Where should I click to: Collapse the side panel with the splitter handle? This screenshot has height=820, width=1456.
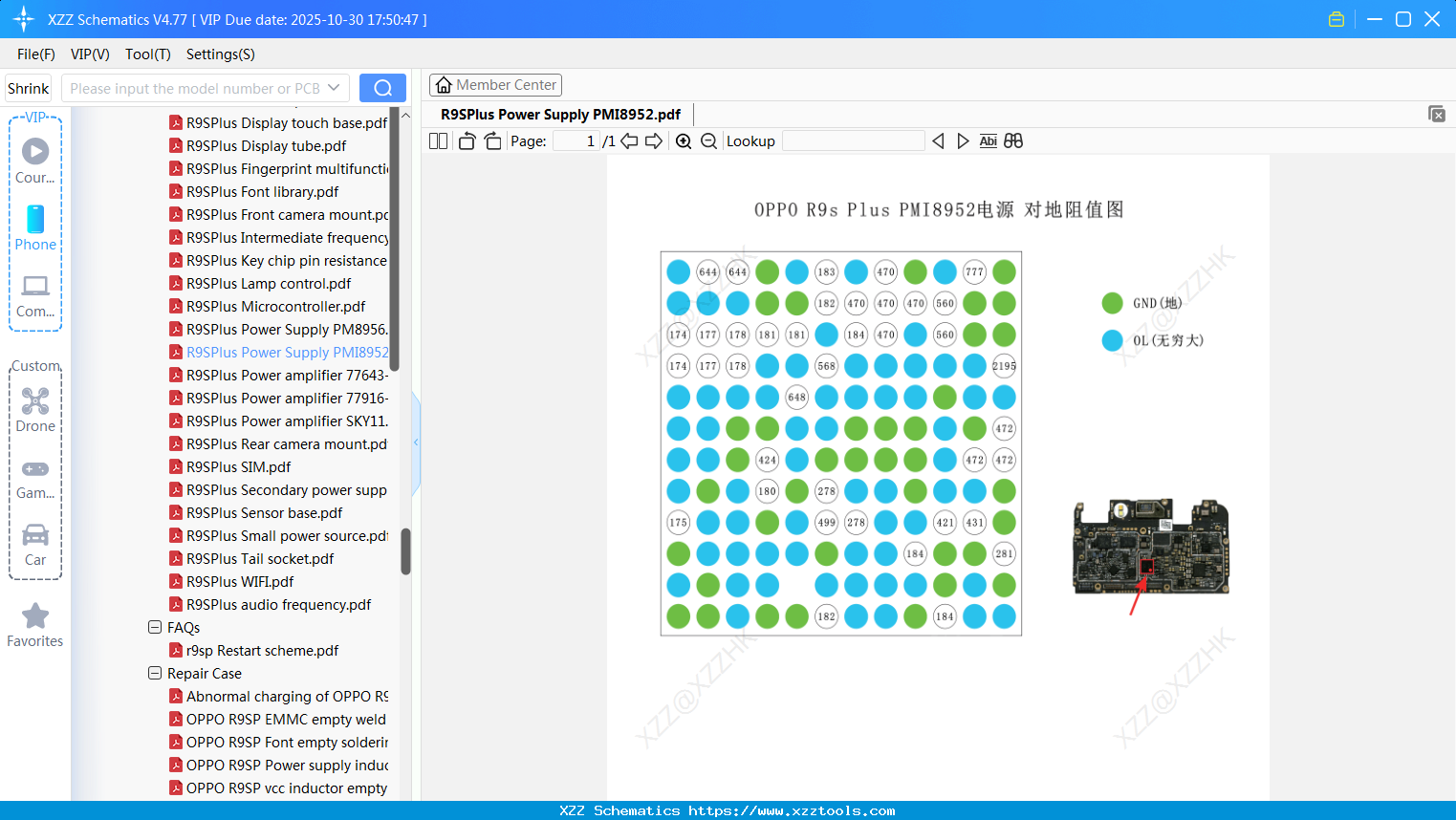click(x=416, y=442)
